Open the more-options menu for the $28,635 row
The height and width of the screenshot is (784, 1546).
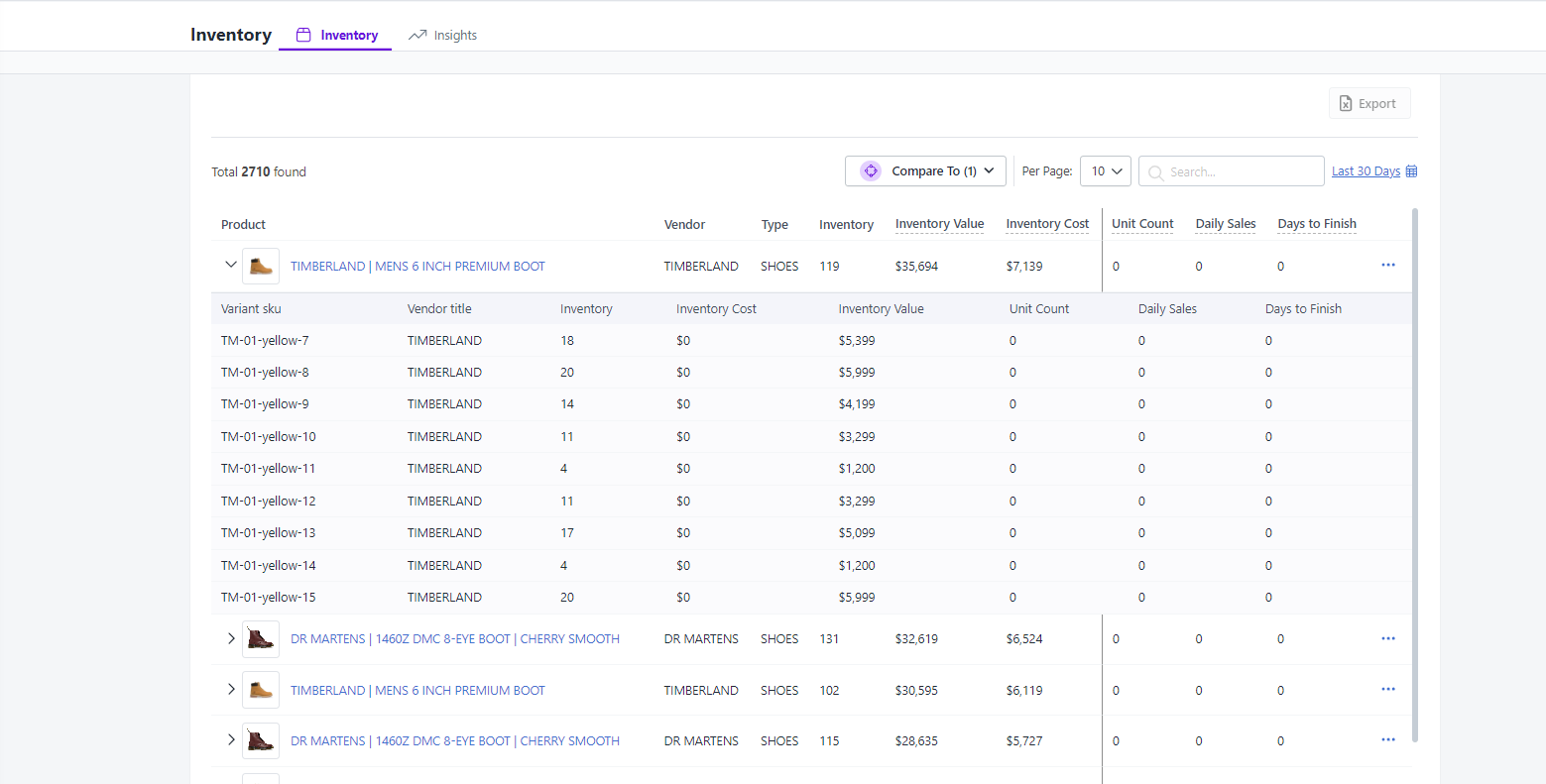pos(1388,739)
